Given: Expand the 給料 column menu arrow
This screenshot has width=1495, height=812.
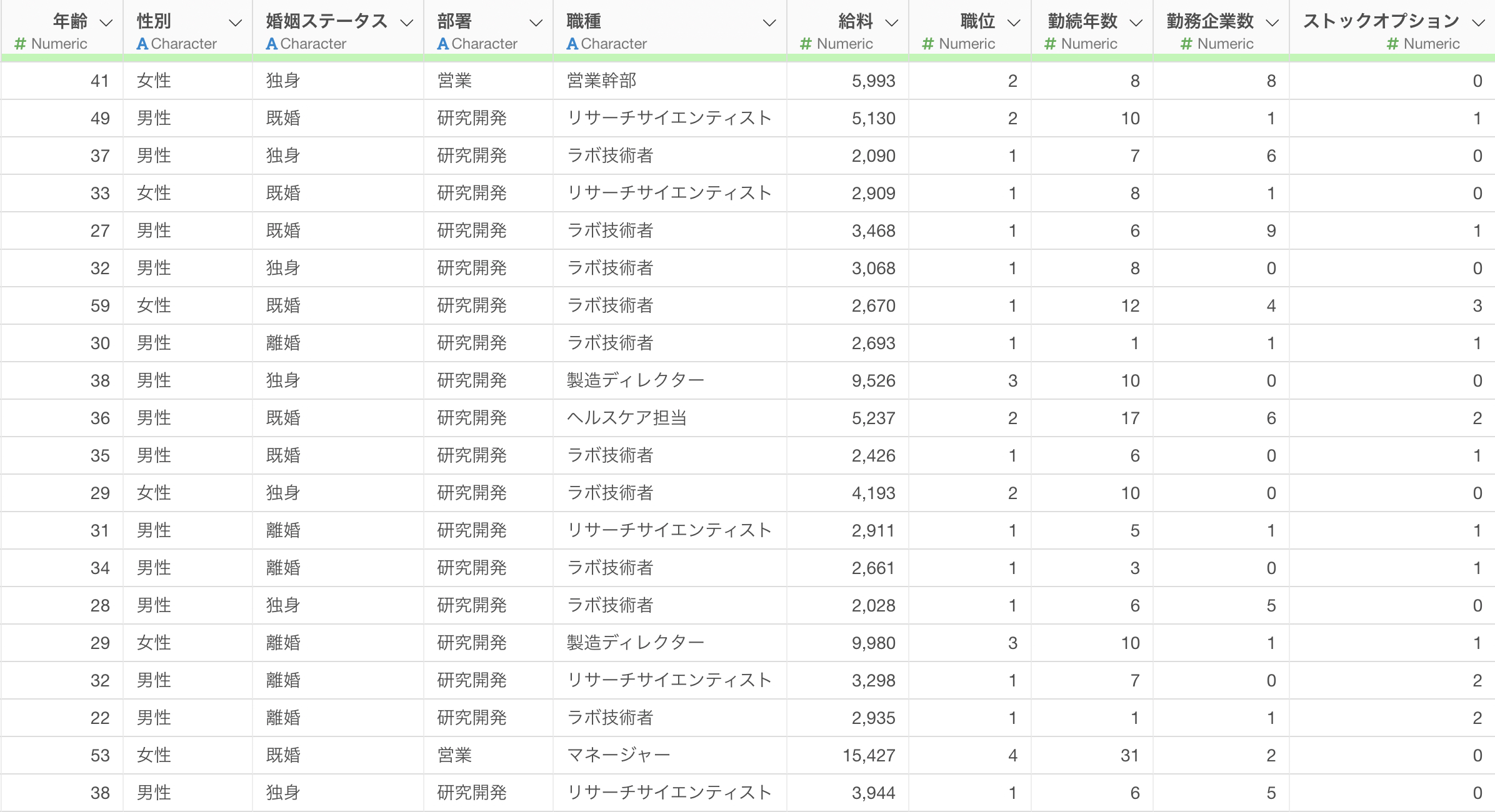Looking at the screenshot, I should click(892, 23).
